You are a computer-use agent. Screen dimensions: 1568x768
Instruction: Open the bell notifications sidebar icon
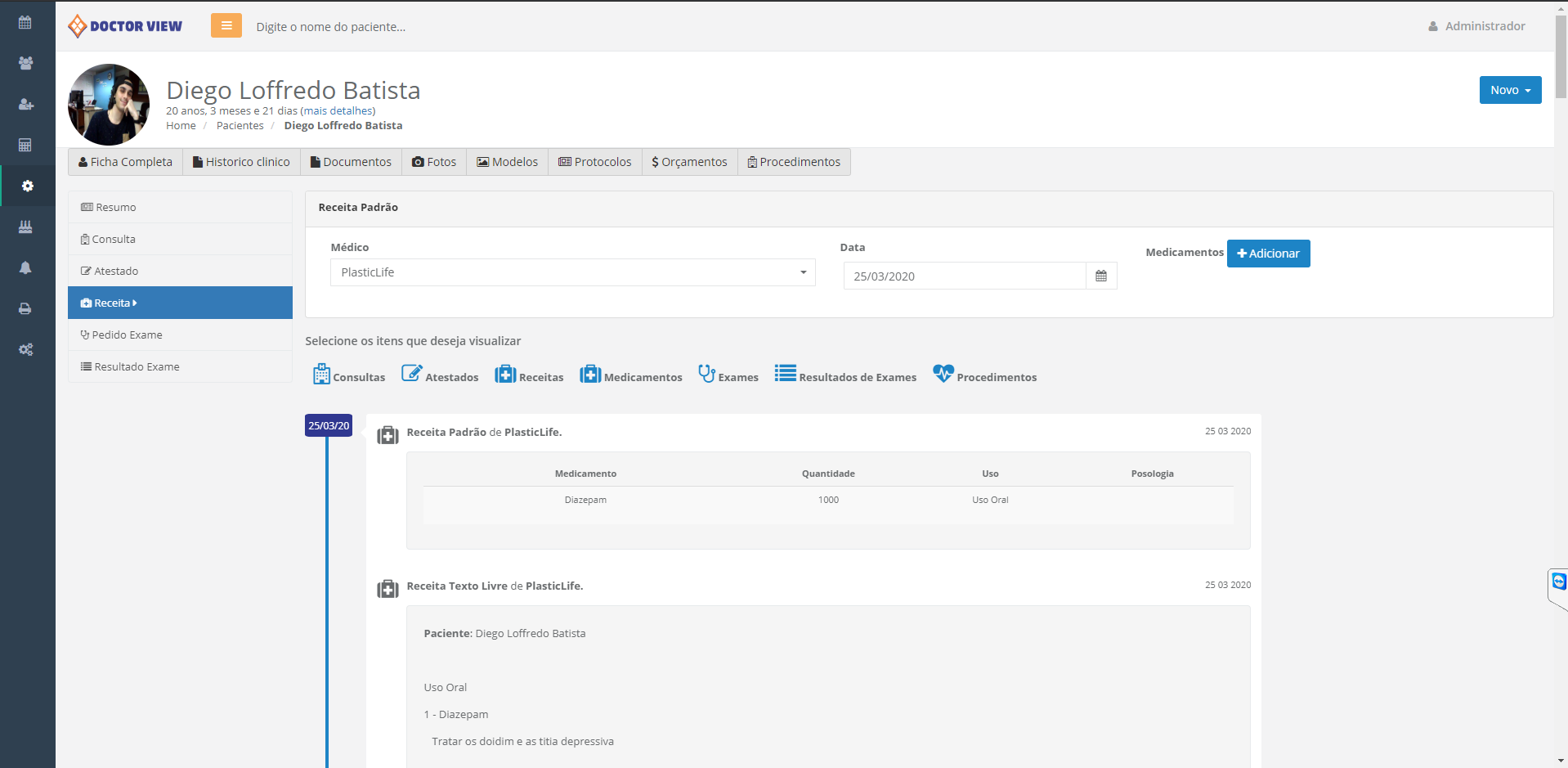[25, 268]
